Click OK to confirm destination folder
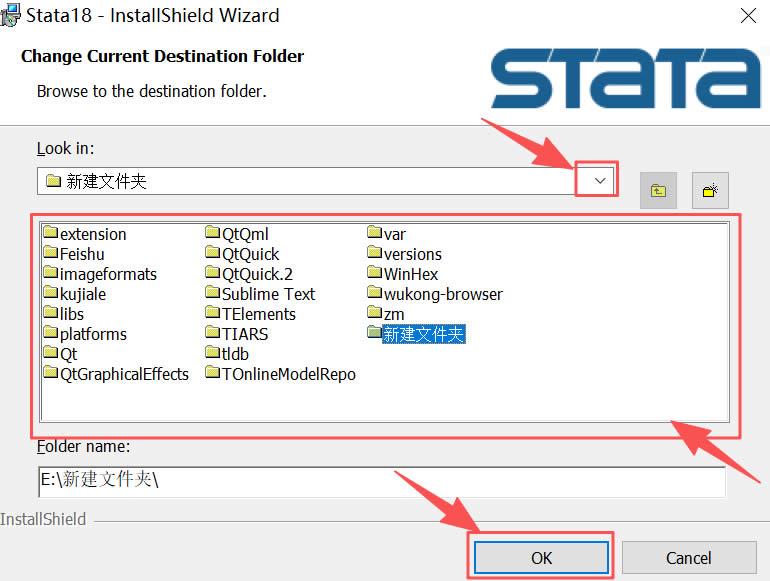The height and width of the screenshot is (581, 770). coord(541,557)
